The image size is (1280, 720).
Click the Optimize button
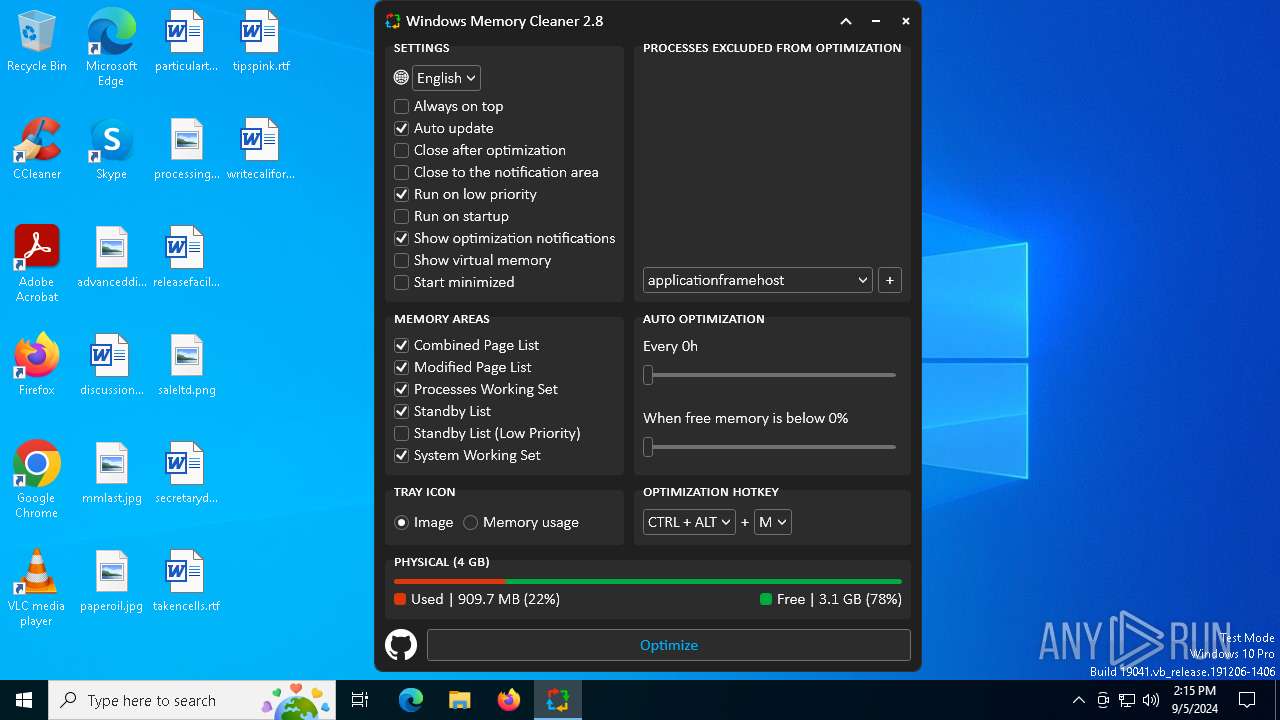pyautogui.click(x=668, y=645)
